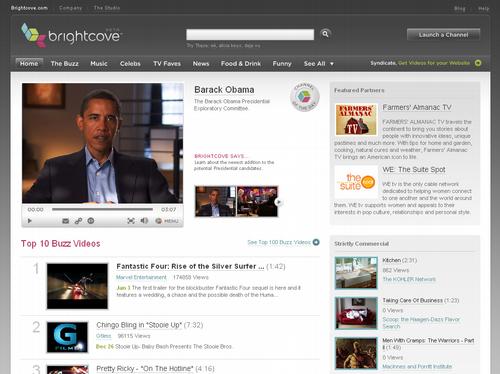Click next arrow beside video thumbnails

click(279, 202)
